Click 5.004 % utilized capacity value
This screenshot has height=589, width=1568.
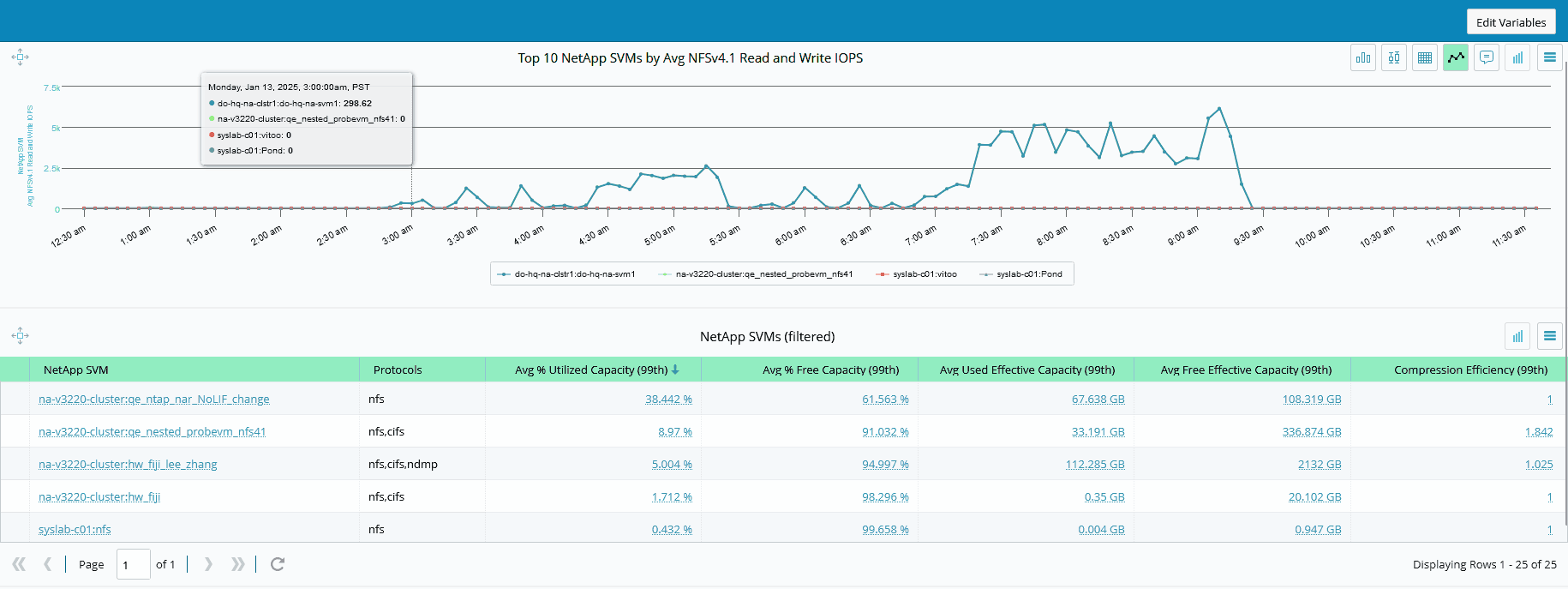click(672, 464)
